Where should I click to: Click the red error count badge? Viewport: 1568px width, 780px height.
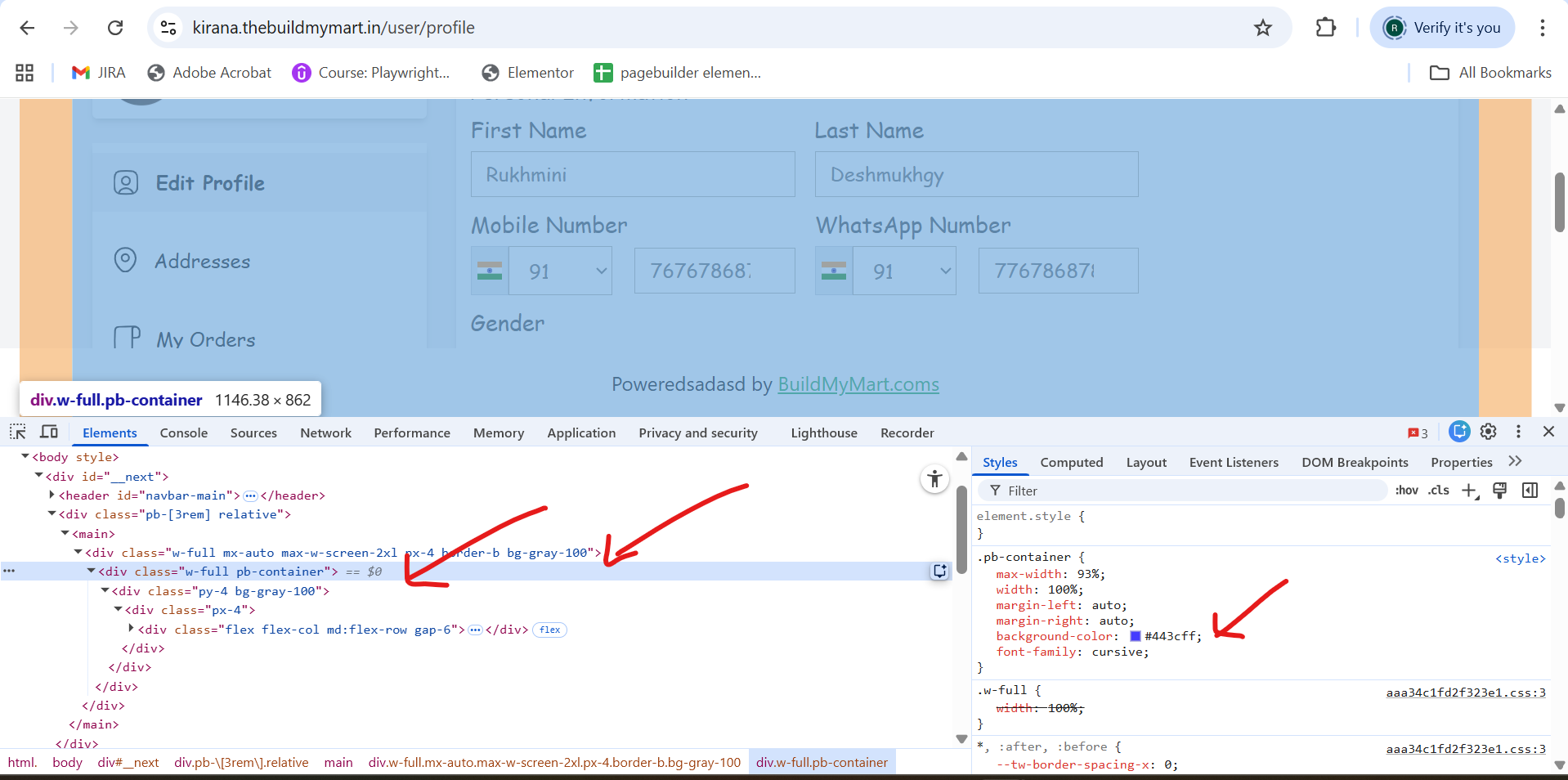[1418, 433]
